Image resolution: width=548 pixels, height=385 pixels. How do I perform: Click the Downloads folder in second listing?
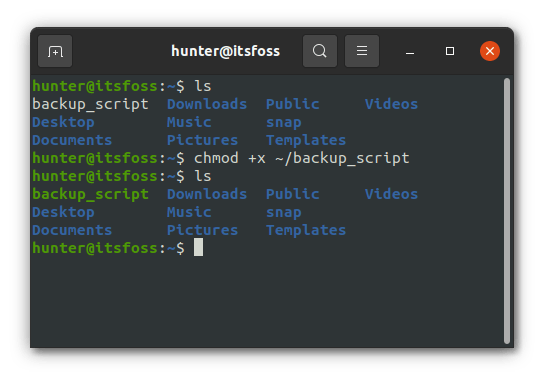pos(207,194)
